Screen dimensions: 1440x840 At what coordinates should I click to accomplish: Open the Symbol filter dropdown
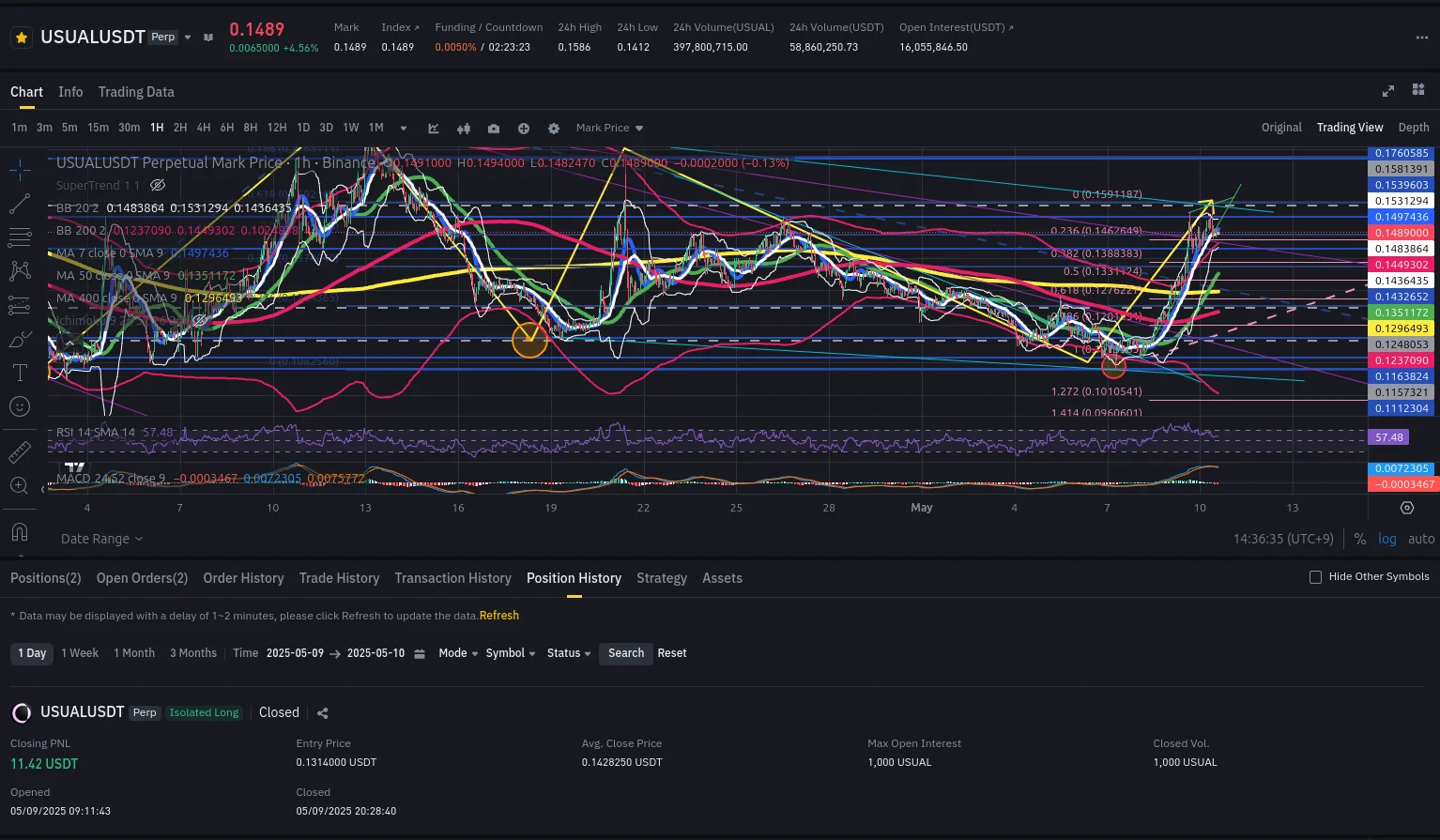(510, 653)
